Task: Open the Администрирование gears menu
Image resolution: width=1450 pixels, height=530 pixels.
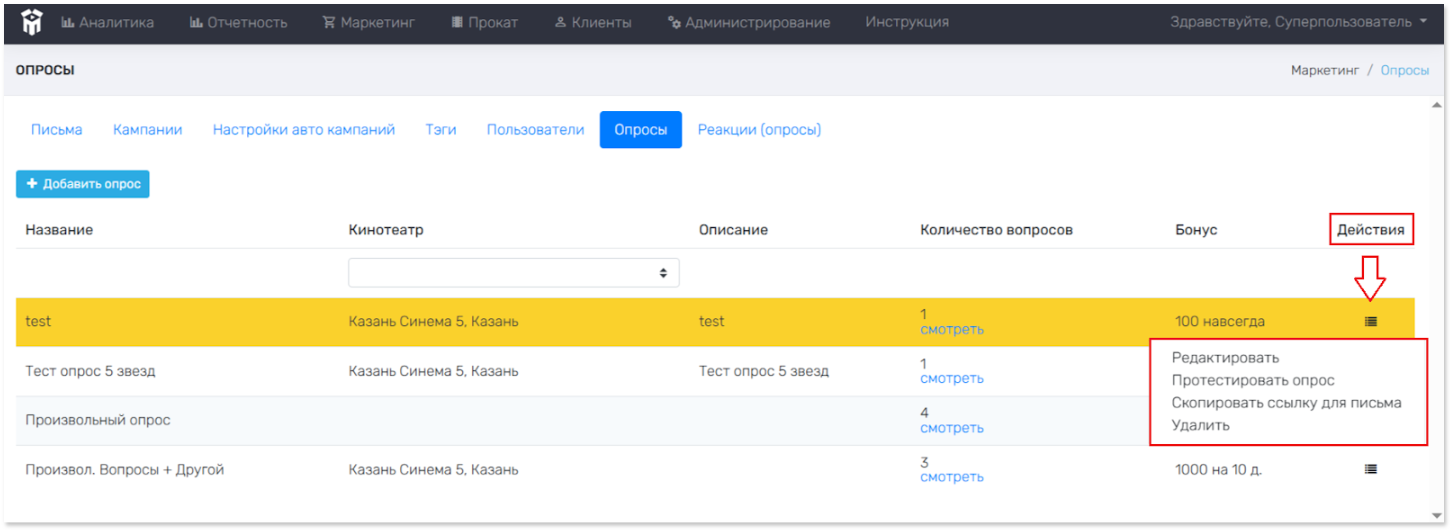Action: (748, 22)
